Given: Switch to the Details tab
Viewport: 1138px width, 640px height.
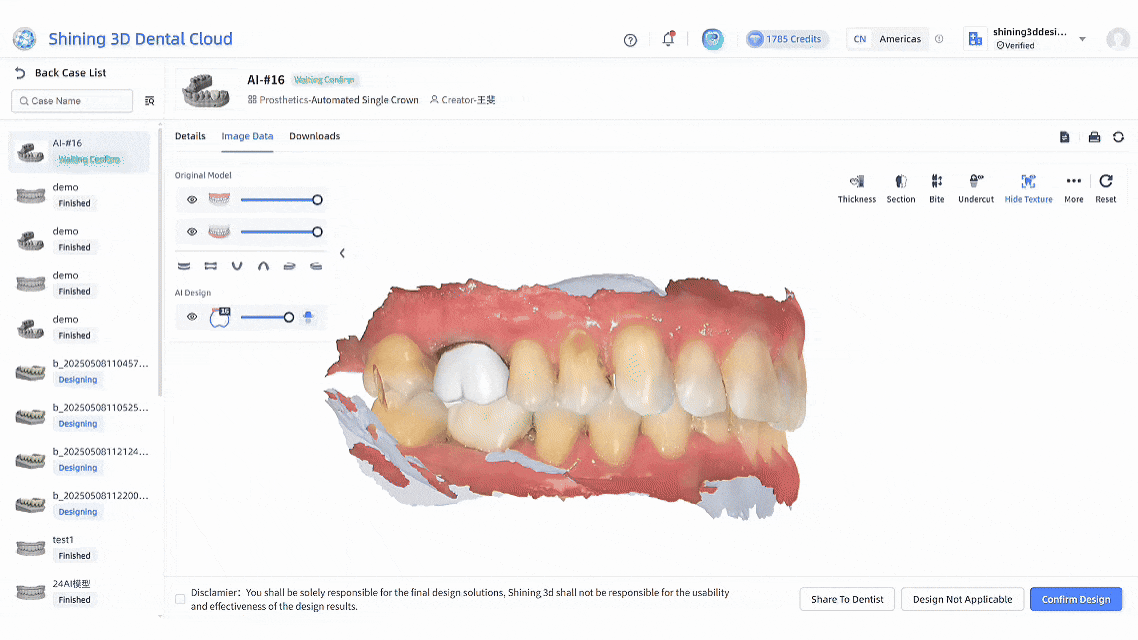Looking at the screenshot, I should click(x=190, y=136).
